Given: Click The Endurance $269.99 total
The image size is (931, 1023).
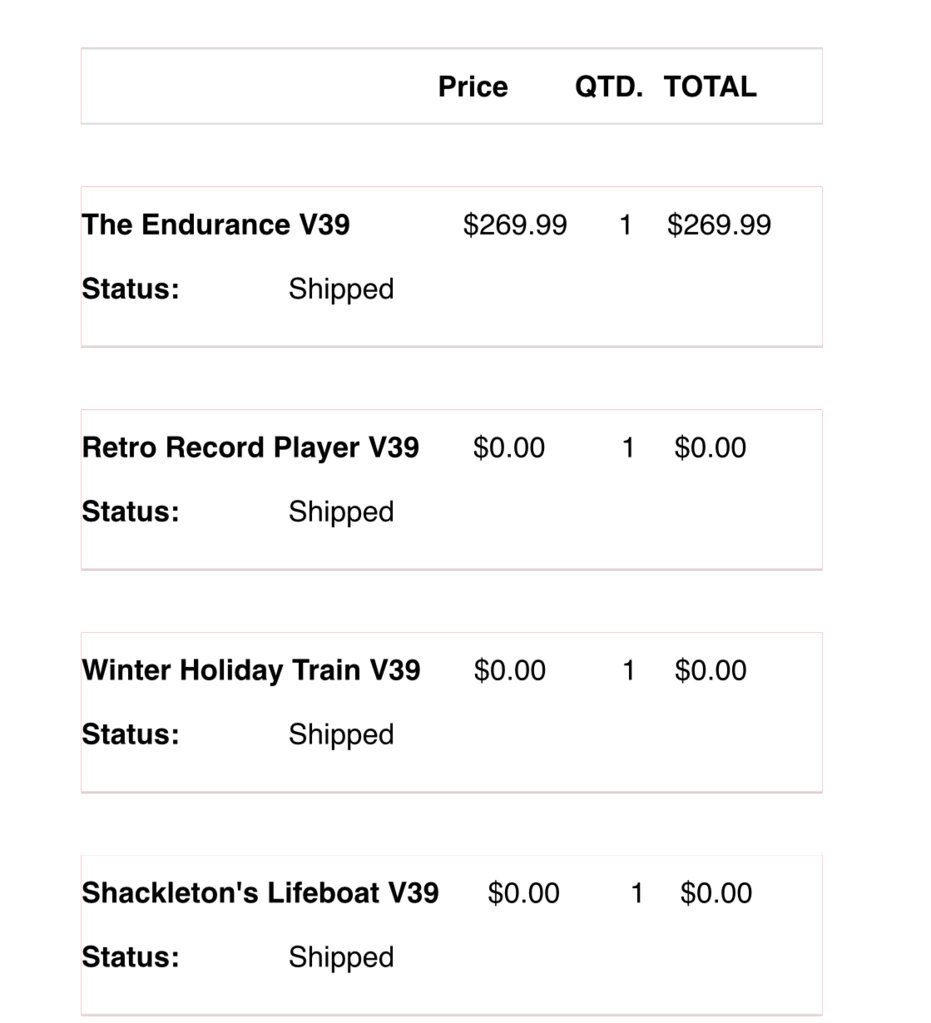Looking at the screenshot, I should (x=719, y=225).
